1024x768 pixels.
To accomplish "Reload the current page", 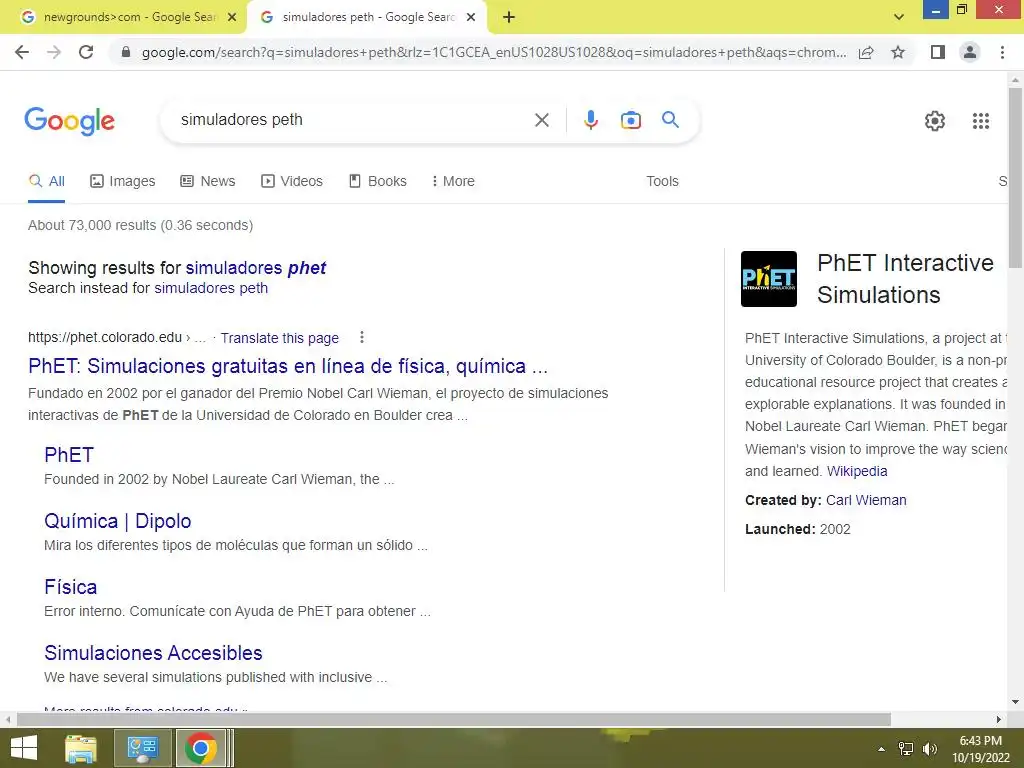I will pyautogui.click(x=86, y=52).
